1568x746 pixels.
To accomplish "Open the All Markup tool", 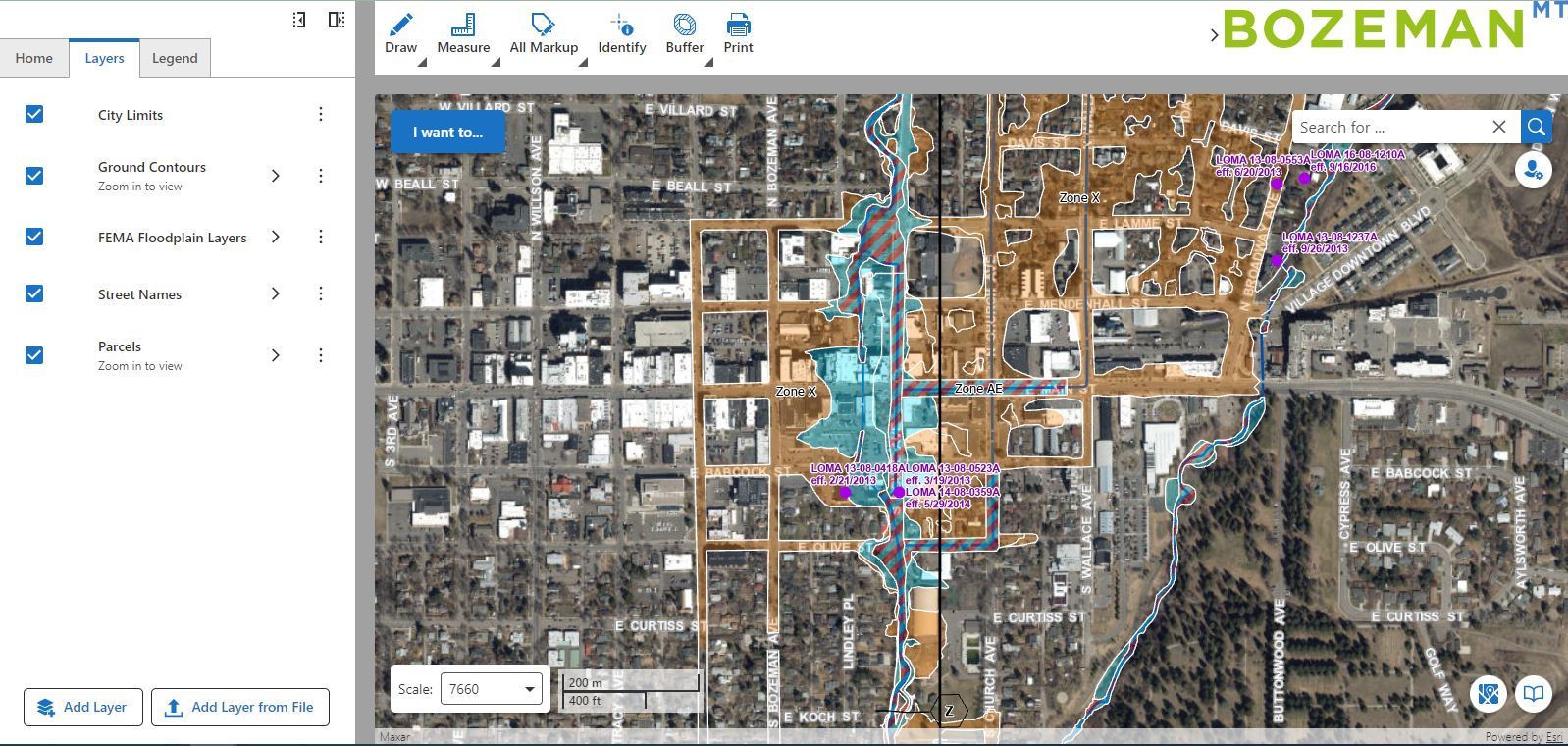I will 544,33.
